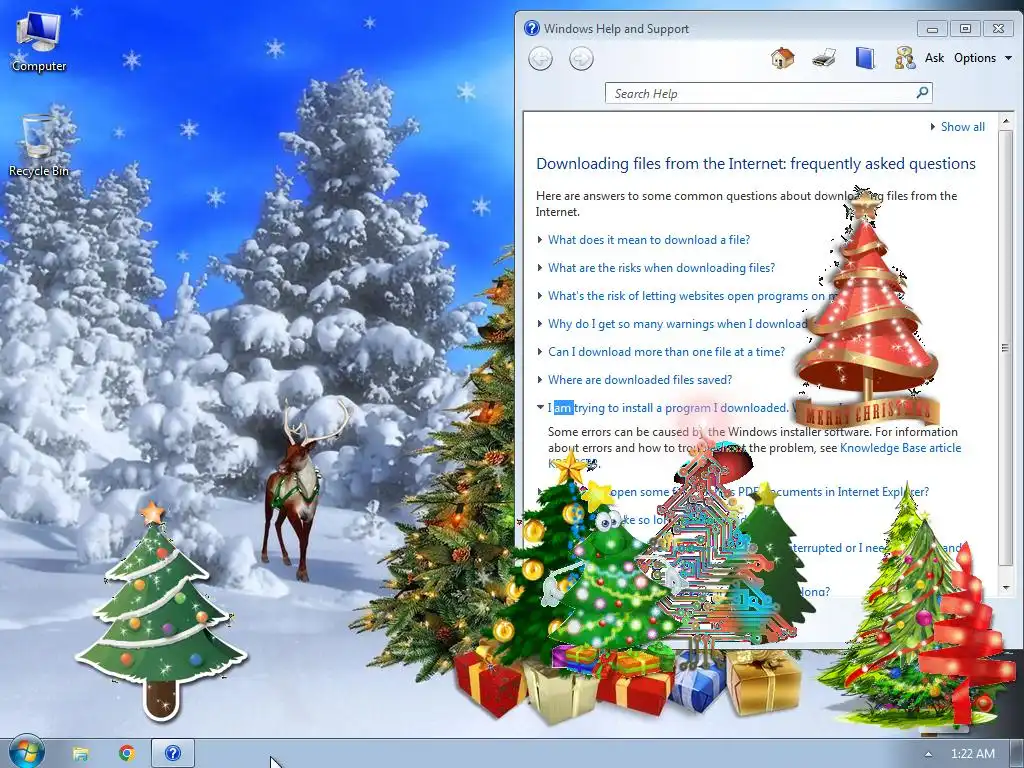Launch Chrome from the taskbar
The image size is (1024, 768).
(127, 754)
